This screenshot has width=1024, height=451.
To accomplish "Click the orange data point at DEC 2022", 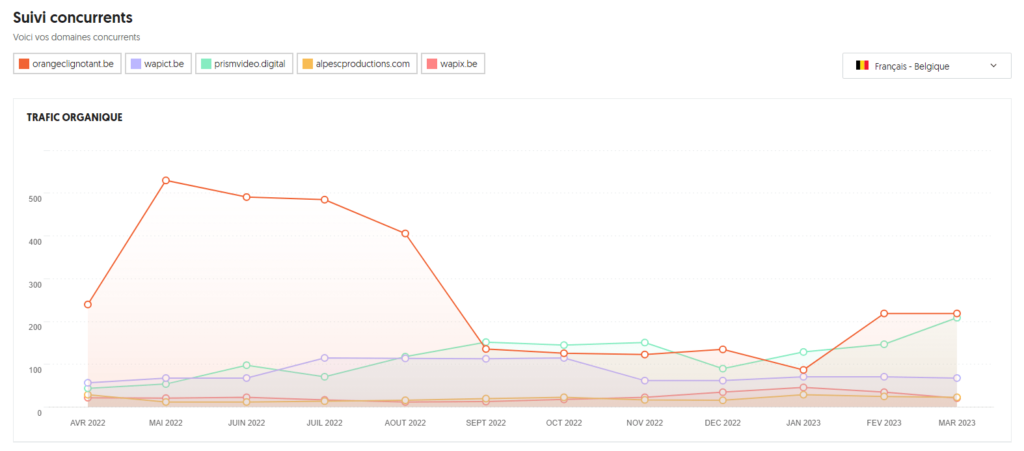I will (x=722, y=349).
